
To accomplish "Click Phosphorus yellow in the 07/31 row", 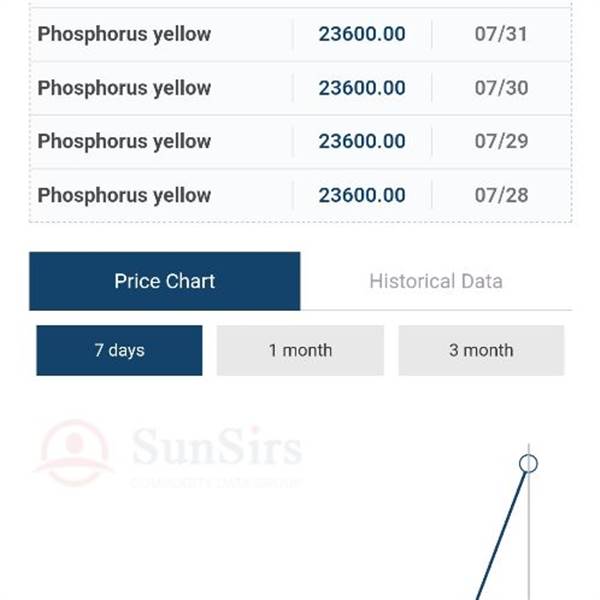I will click(124, 34).
